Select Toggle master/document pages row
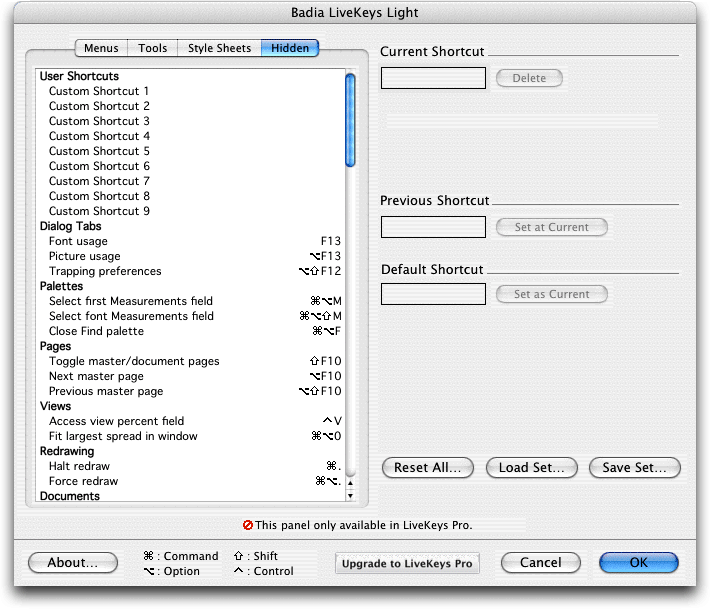 190,361
